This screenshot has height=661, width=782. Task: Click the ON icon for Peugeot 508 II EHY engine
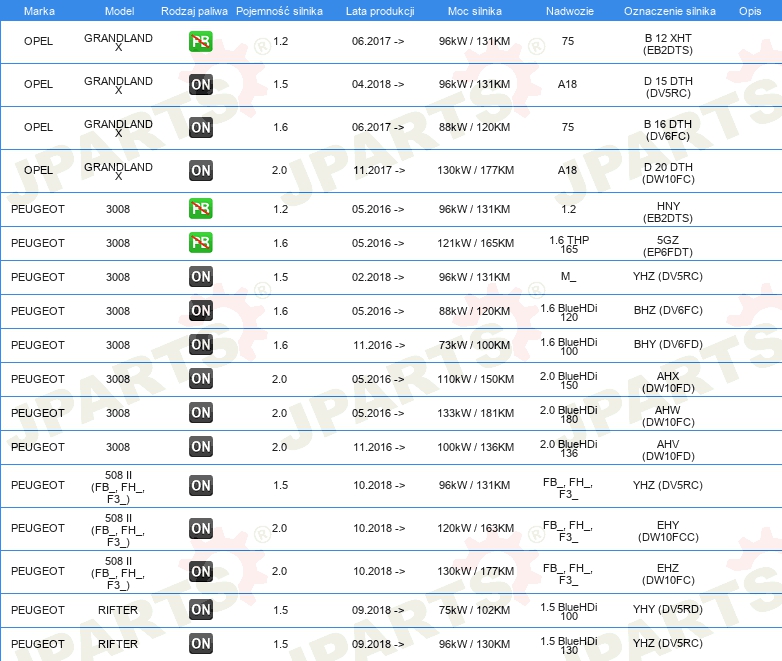click(201, 528)
